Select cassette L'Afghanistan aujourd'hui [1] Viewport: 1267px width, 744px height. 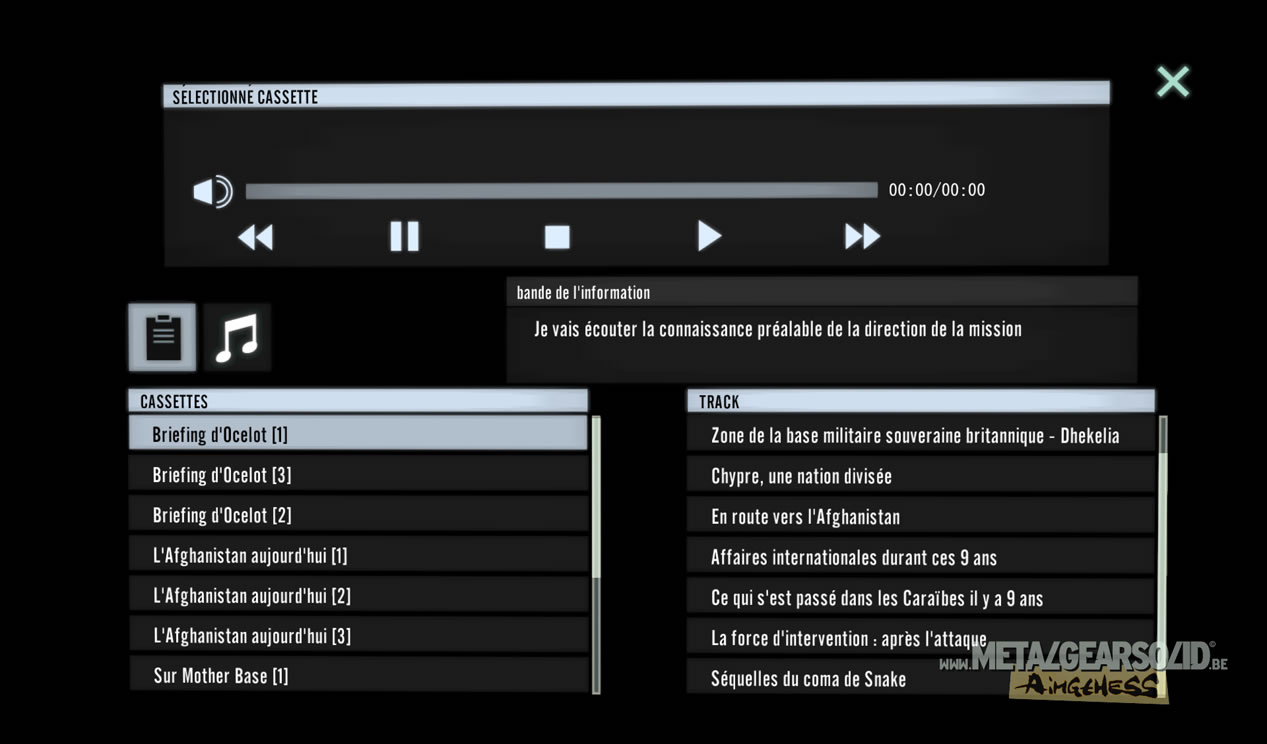click(358, 555)
